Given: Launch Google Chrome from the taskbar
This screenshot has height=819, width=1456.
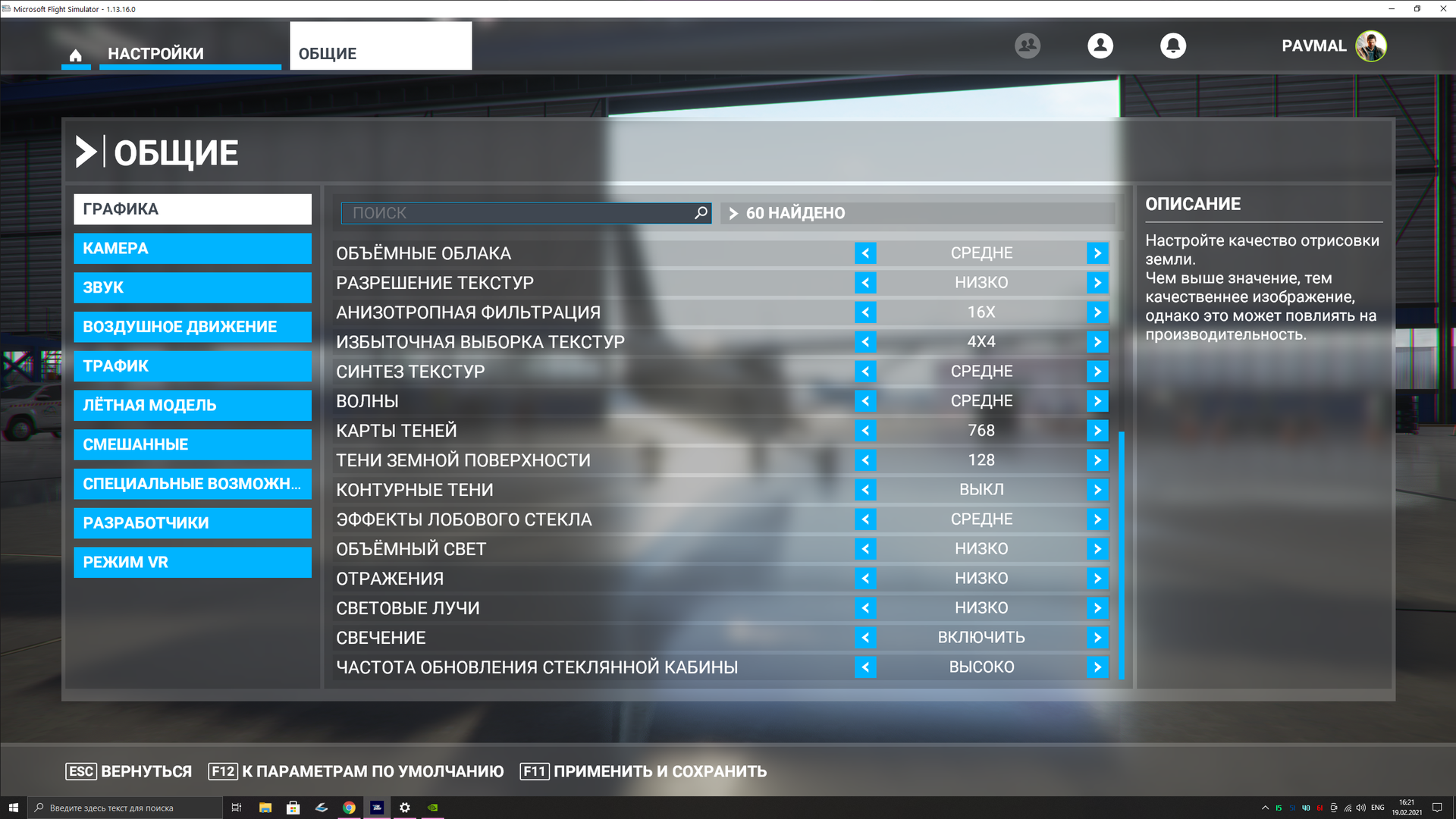Looking at the screenshot, I should pyautogui.click(x=349, y=807).
